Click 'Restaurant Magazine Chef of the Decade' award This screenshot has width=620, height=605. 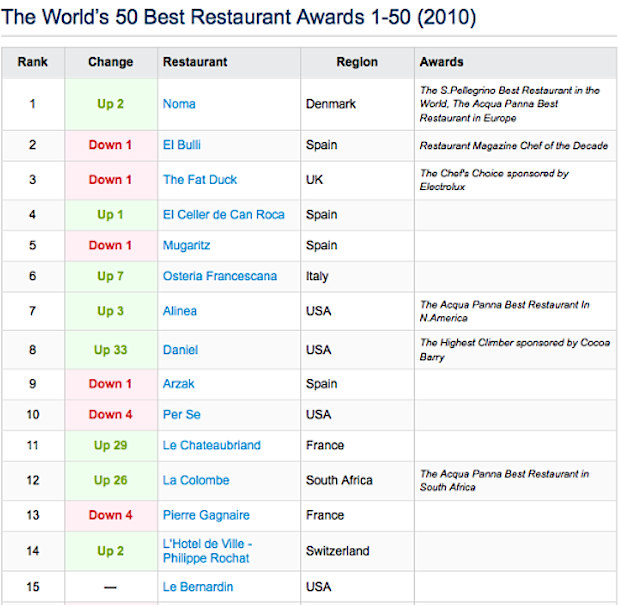coord(514,146)
